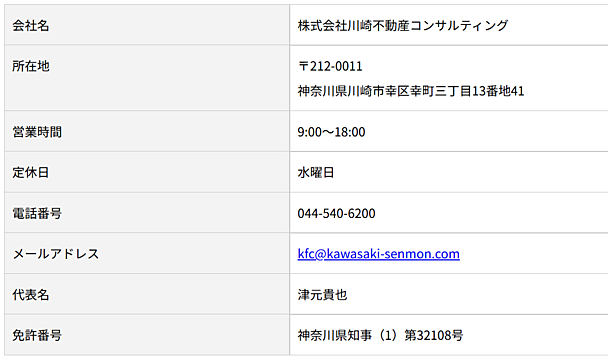Click the business hours 9:00〜18:00
Viewport: 608px width, 360px height.
[x=331, y=132]
